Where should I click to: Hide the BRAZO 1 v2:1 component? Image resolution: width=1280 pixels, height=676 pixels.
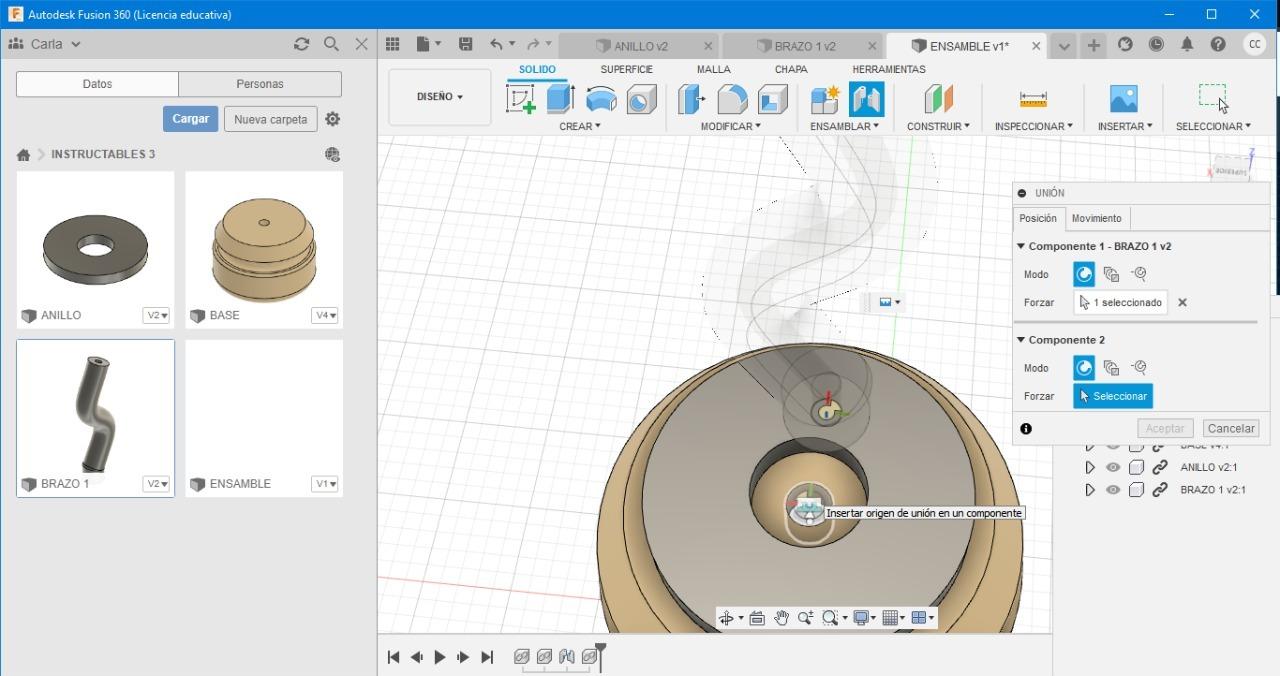point(1113,490)
